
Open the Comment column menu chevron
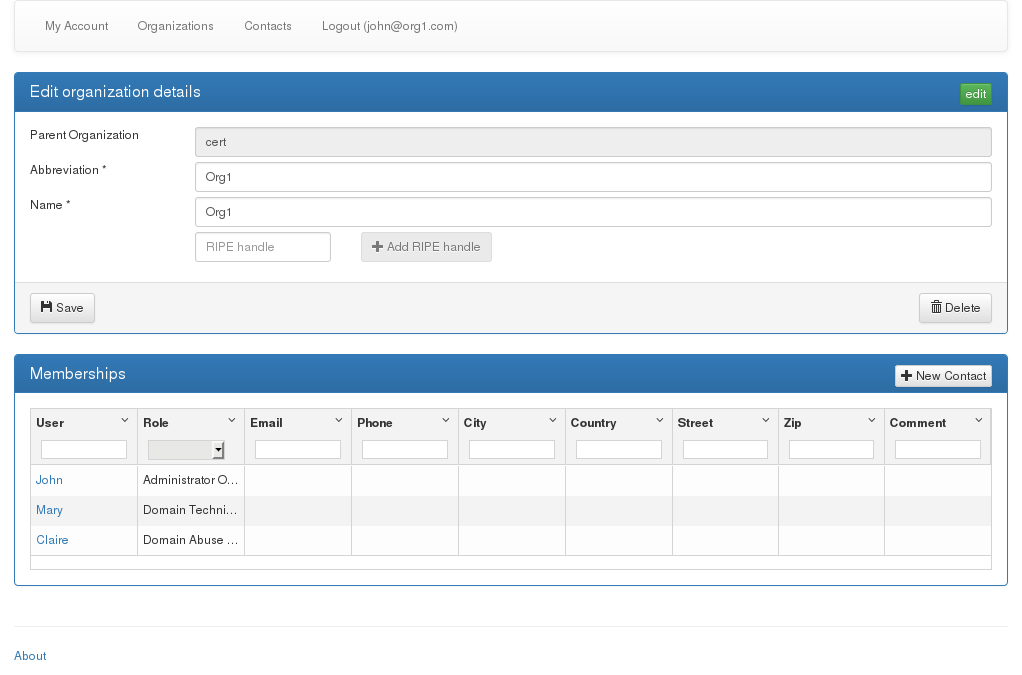[x=978, y=421]
